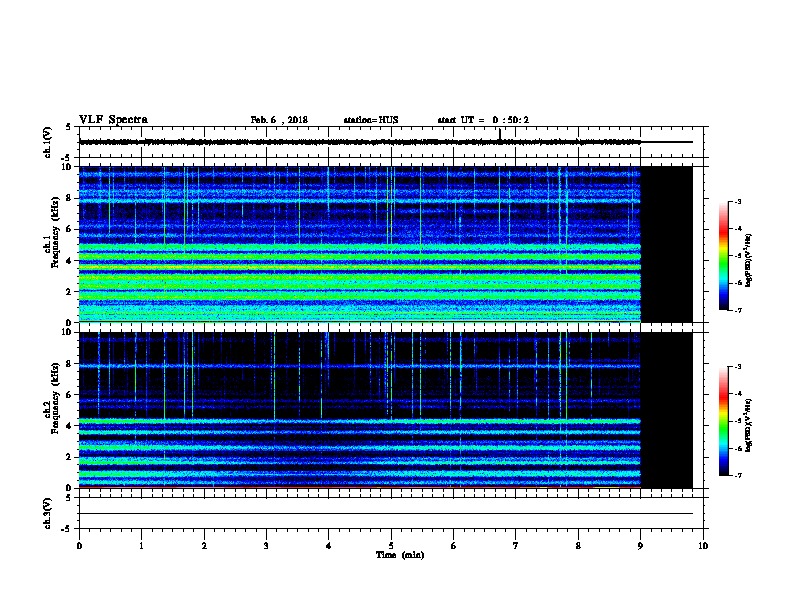Click the "10" tick on the time axis
This screenshot has height=612, width=792.
click(x=703, y=545)
